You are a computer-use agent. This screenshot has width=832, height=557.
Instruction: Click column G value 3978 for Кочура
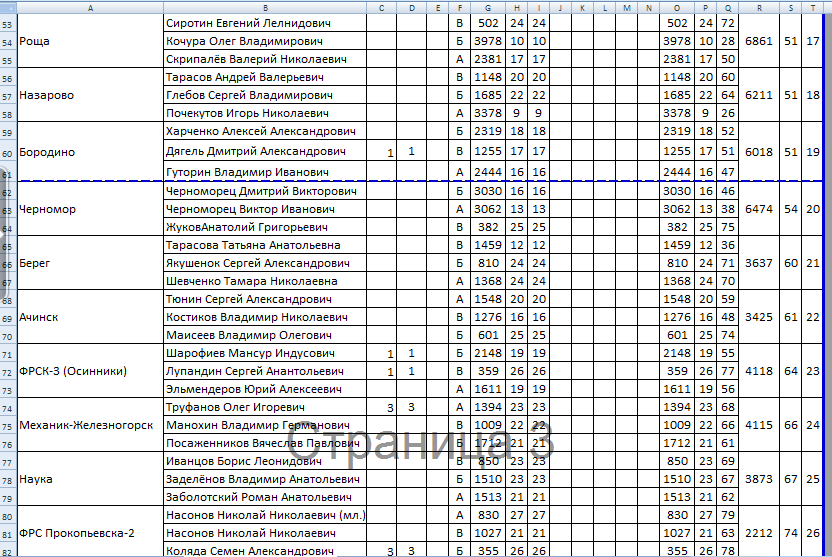[x=488, y=41]
